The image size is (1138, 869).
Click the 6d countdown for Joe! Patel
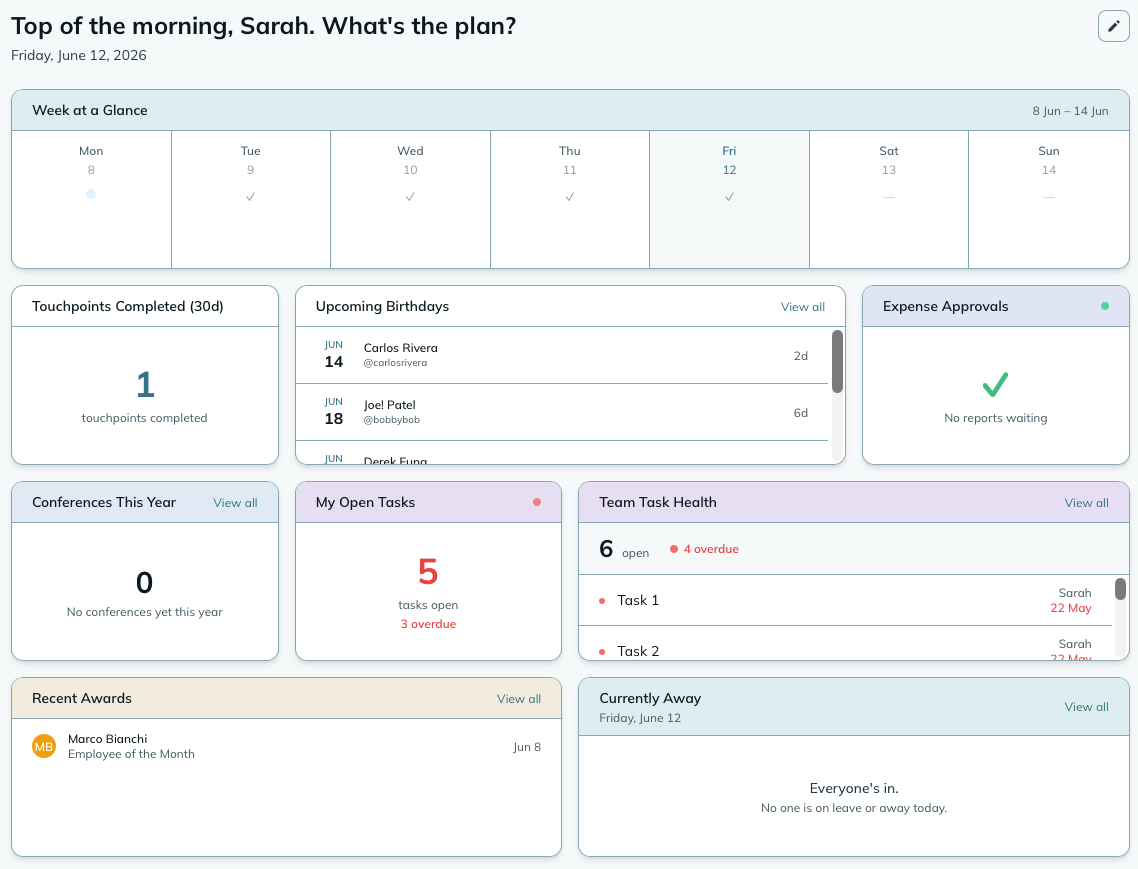click(801, 413)
